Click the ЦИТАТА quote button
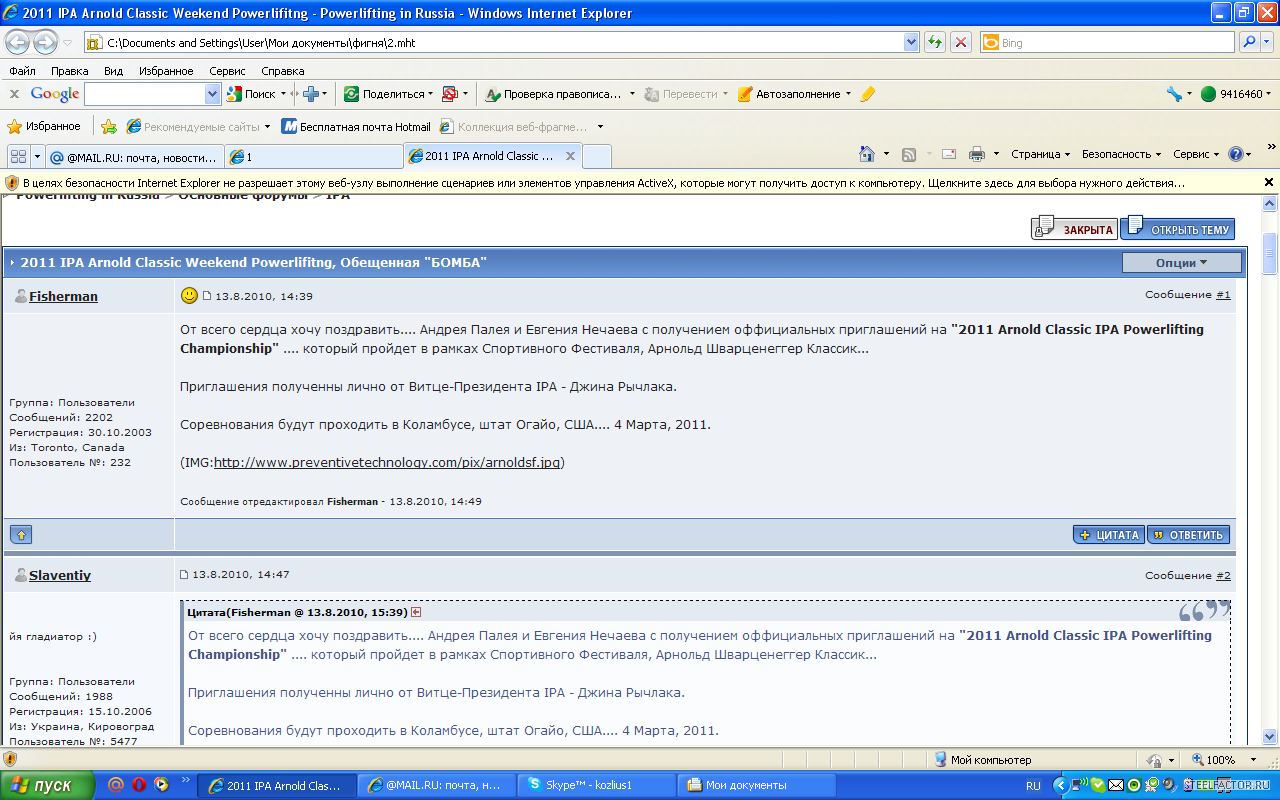Screen dimensions: 1280x800 1109,535
